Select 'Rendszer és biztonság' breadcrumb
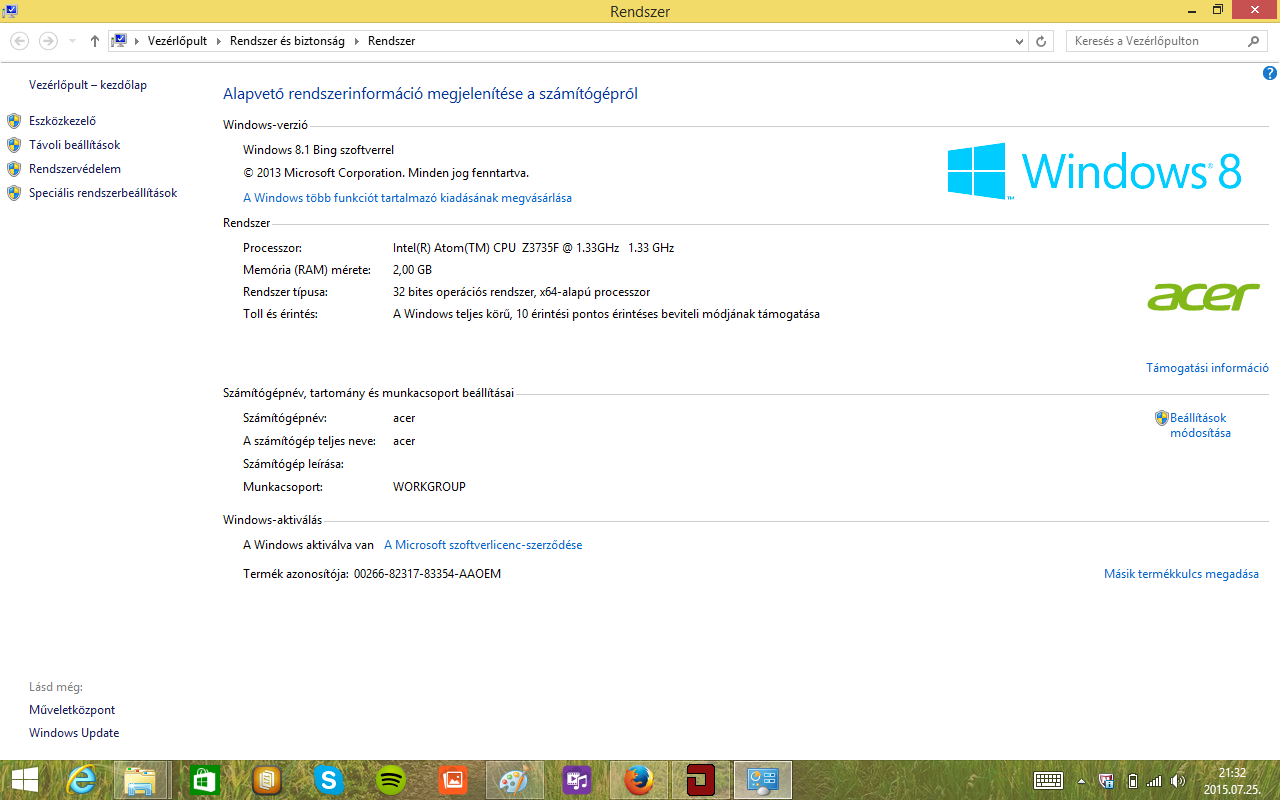The height and width of the screenshot is (800, 1280). 287,41
